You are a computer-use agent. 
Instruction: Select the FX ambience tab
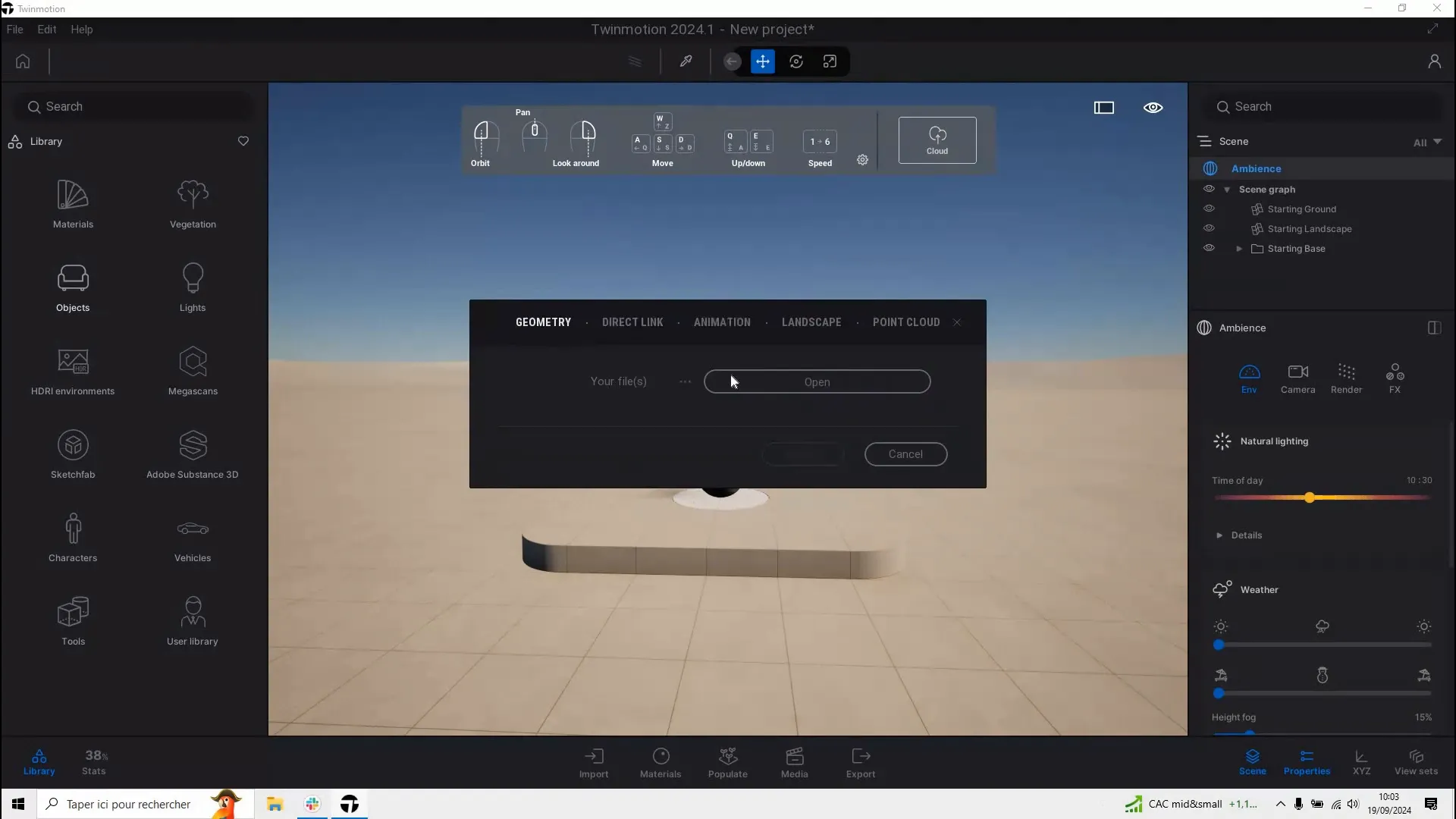click(1395, 378)
